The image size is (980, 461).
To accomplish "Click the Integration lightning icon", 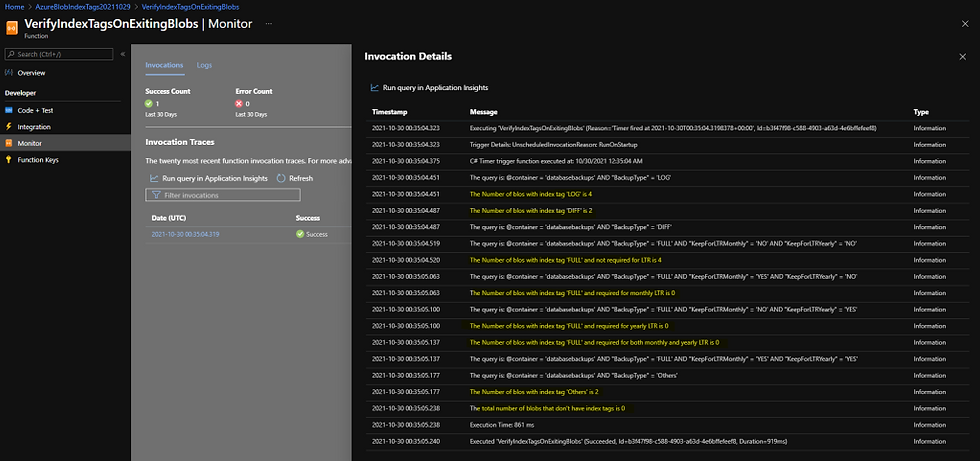I will point(9,127).
